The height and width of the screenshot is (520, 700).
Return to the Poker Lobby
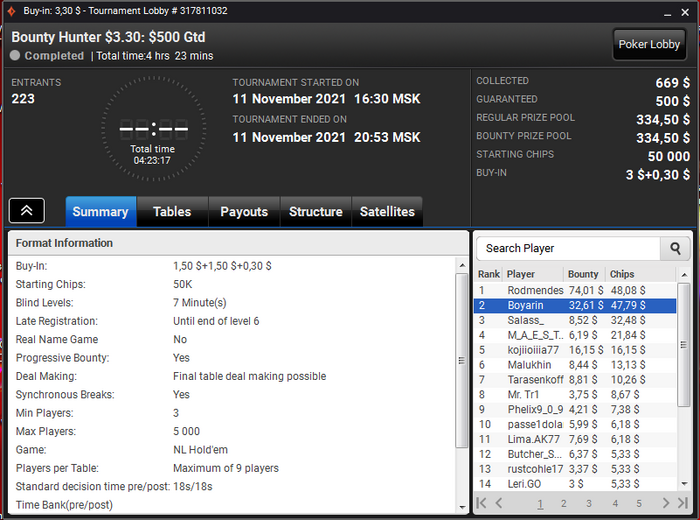point(649,44)
